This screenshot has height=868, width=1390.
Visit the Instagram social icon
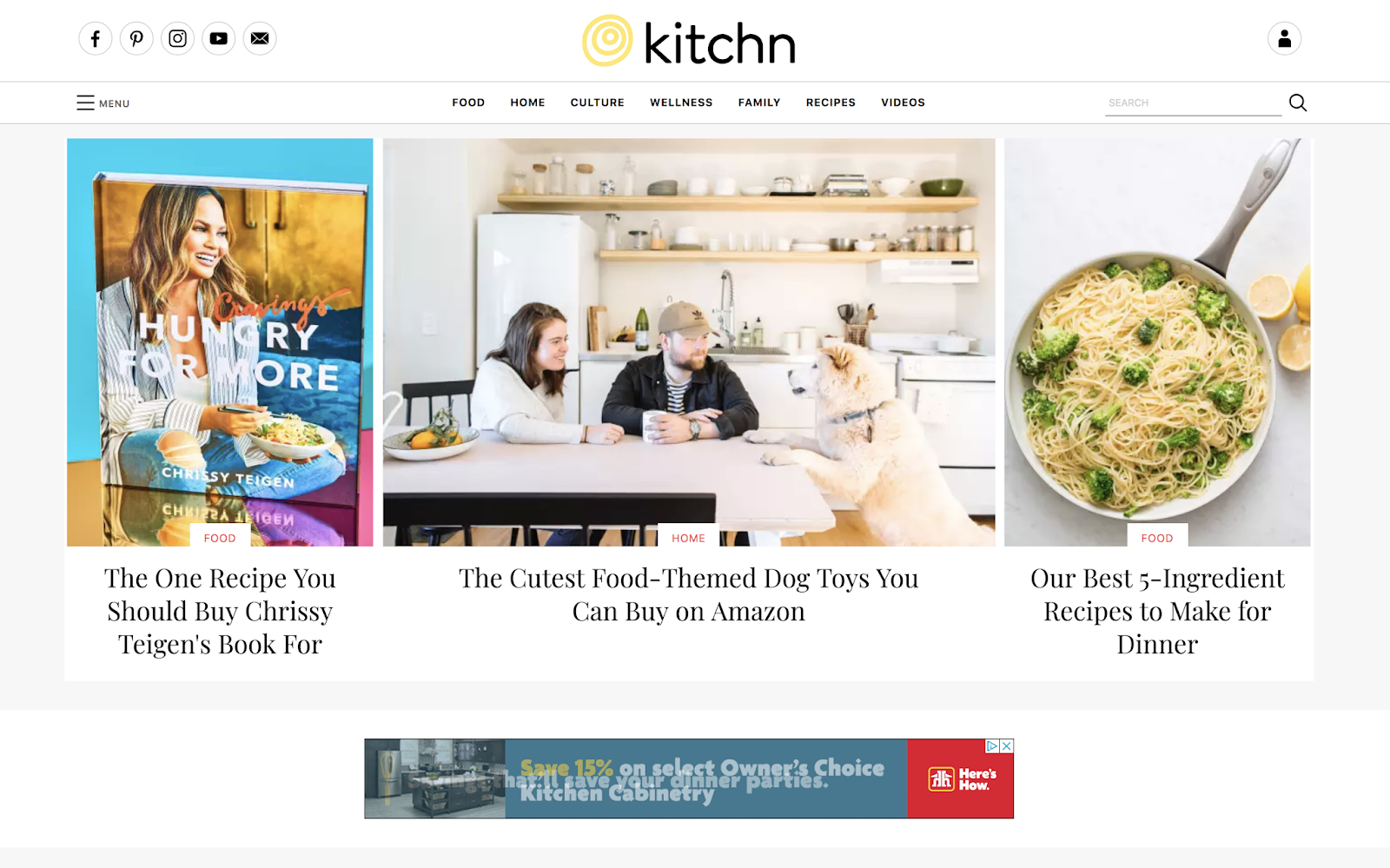(177, 38)
